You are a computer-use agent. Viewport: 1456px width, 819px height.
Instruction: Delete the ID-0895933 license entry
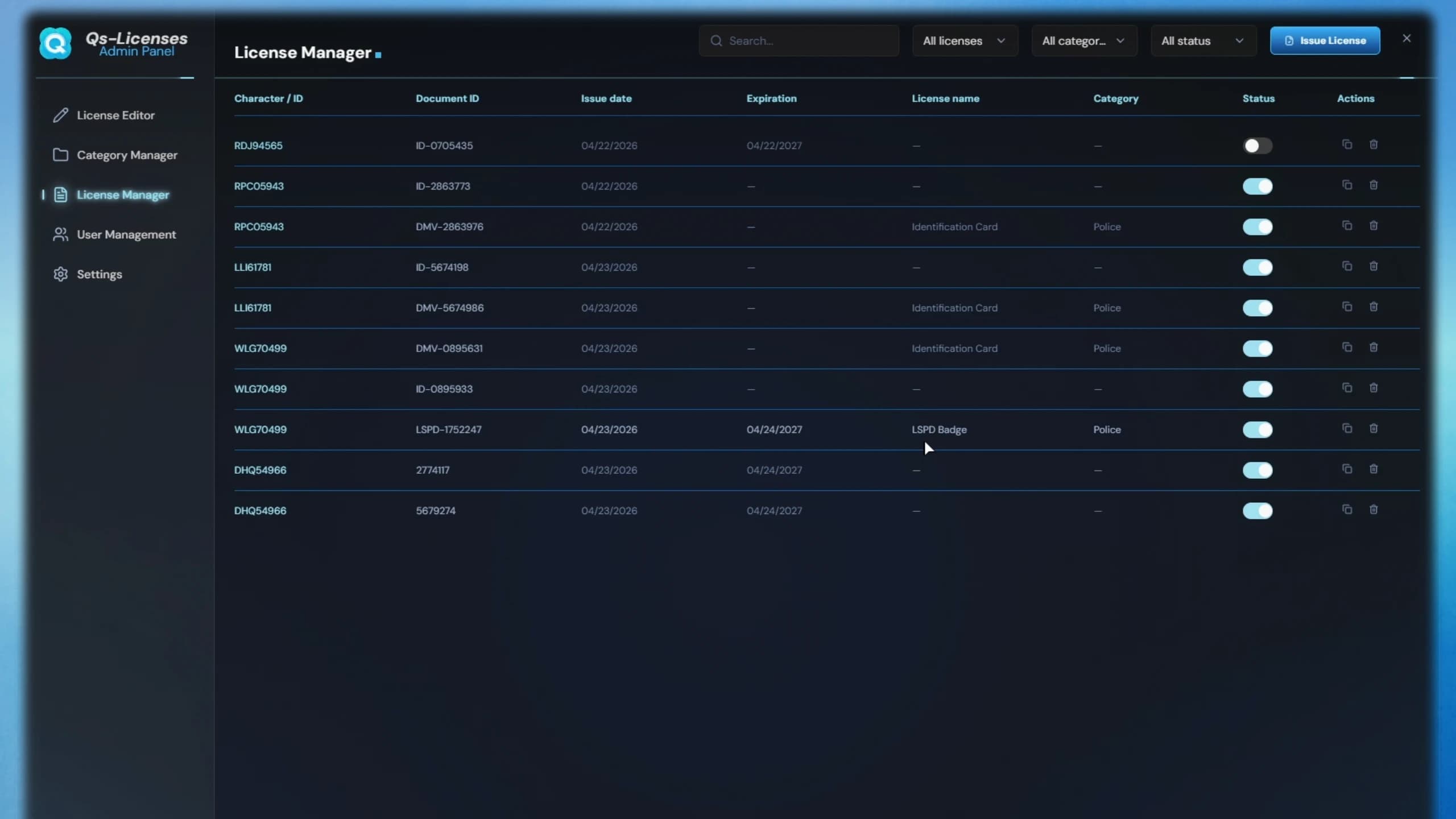pyautogui.click(x=1374, y=388)
